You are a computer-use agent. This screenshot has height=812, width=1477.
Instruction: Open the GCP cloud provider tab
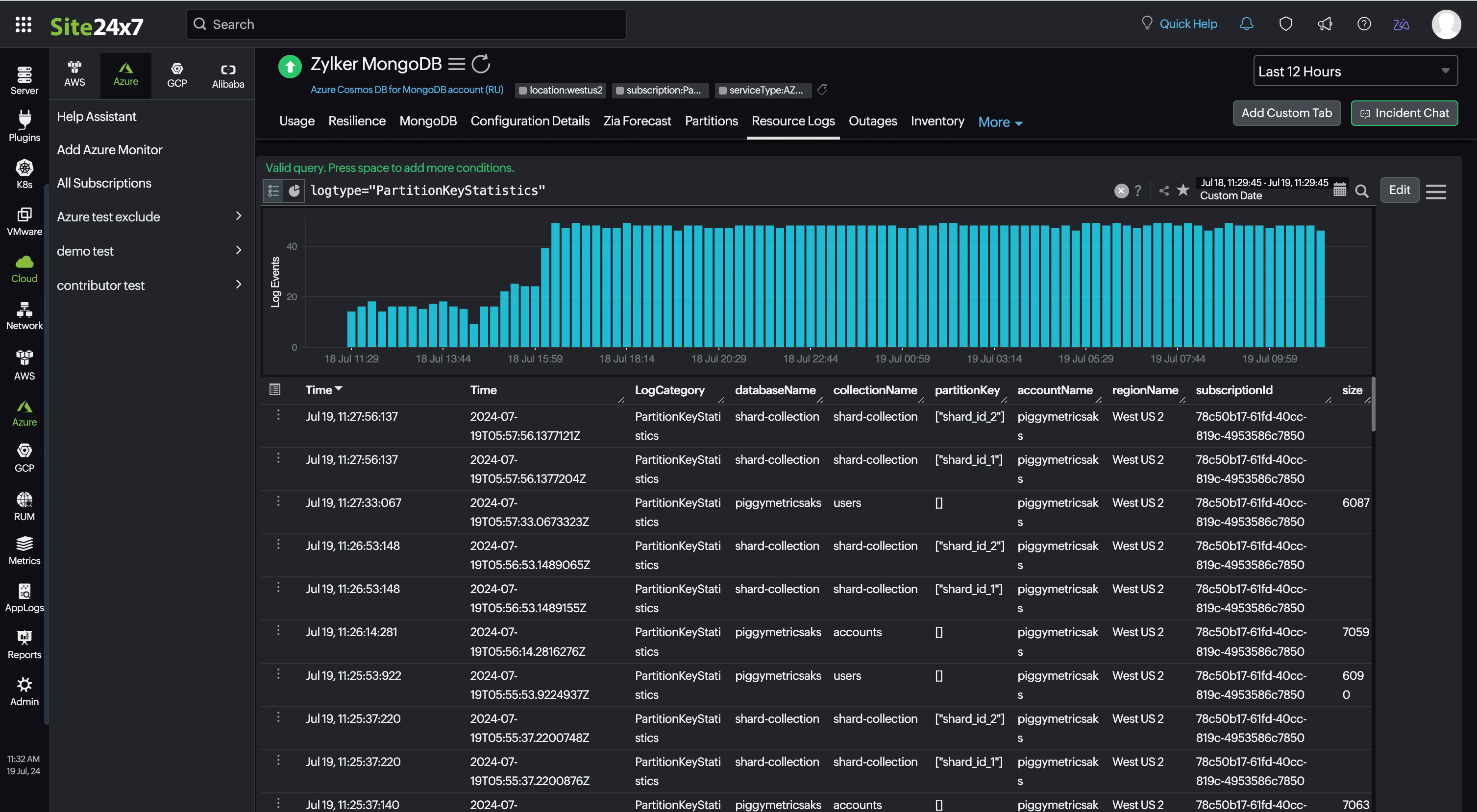pos(176,74)
